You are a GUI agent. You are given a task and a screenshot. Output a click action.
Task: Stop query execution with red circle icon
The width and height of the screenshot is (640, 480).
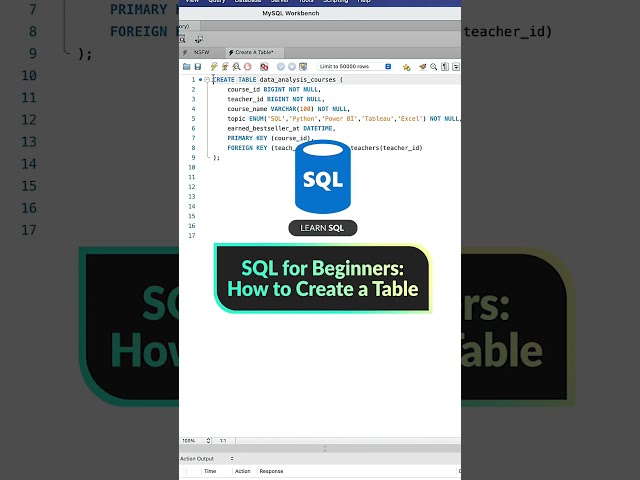click(x=247, y=67)
